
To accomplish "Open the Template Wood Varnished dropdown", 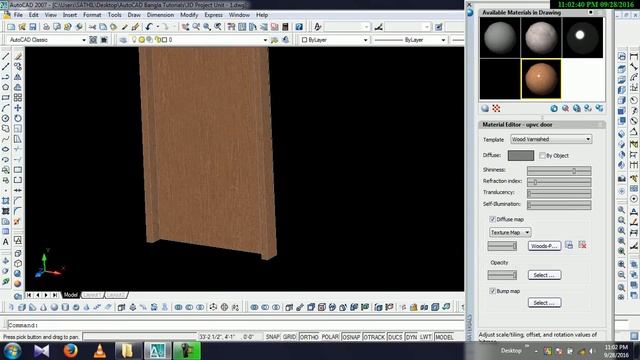I will click(551, 139).
